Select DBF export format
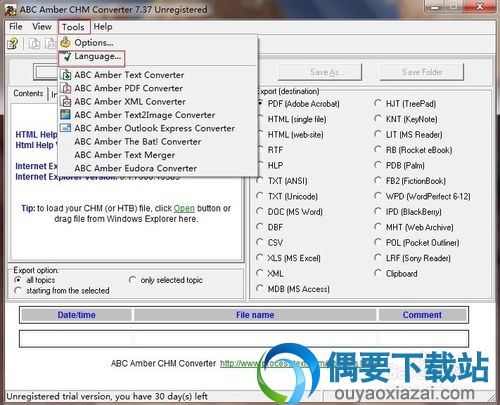500x405 pixels. click(x=270, y=227)
